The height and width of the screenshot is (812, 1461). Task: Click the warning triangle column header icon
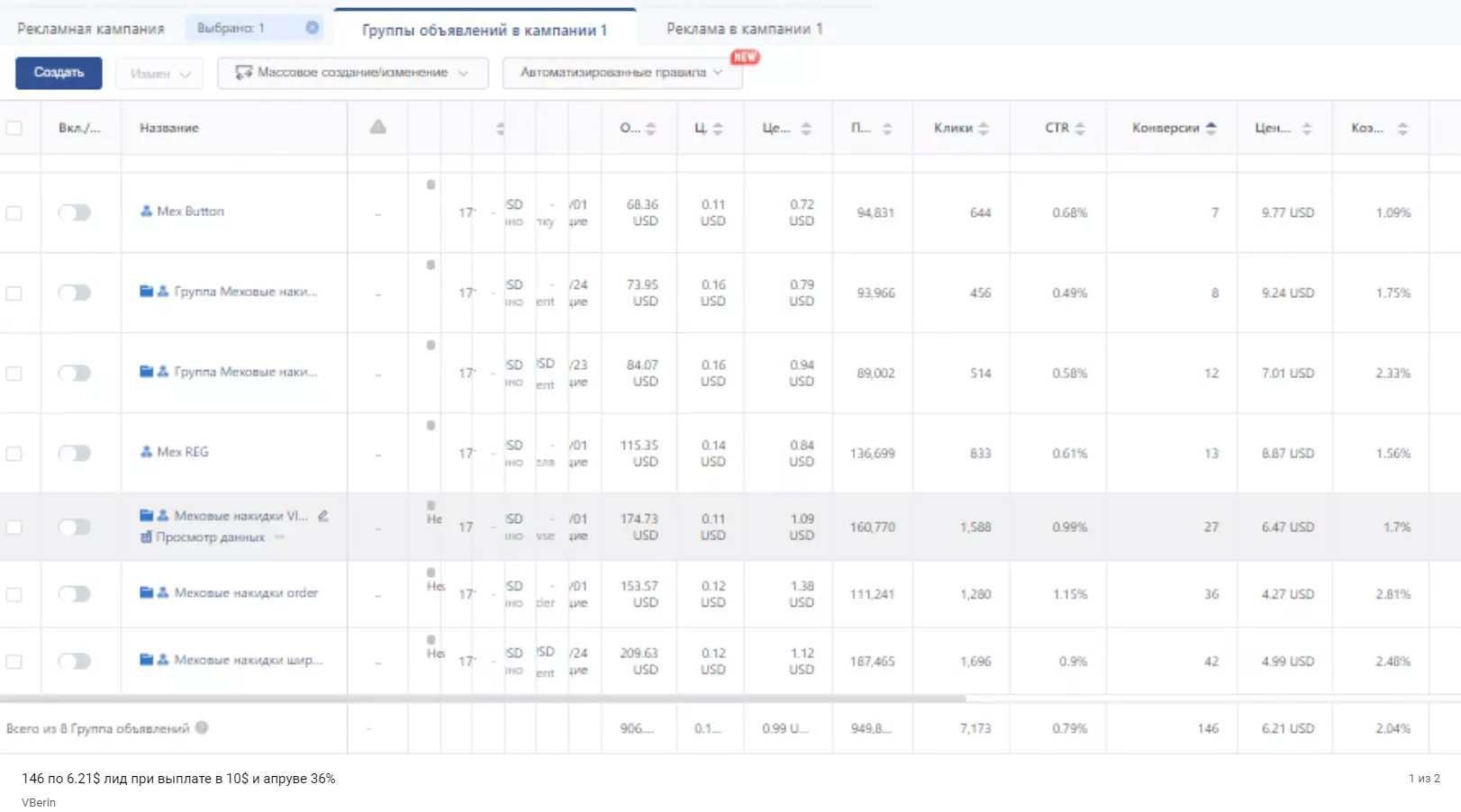(377, 127)
